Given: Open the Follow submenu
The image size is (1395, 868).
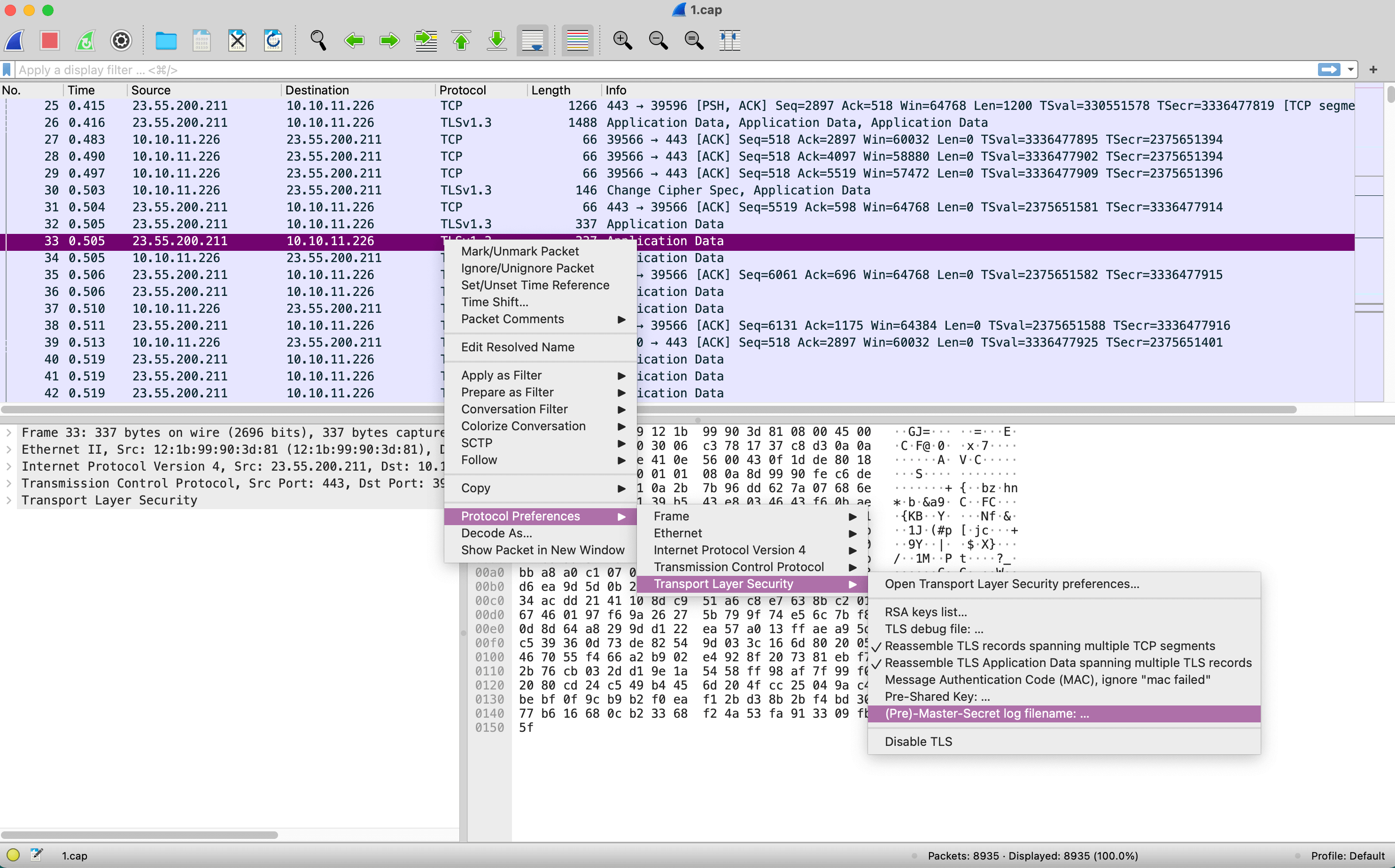Looking at the screenshot, I should pos(540,460).
